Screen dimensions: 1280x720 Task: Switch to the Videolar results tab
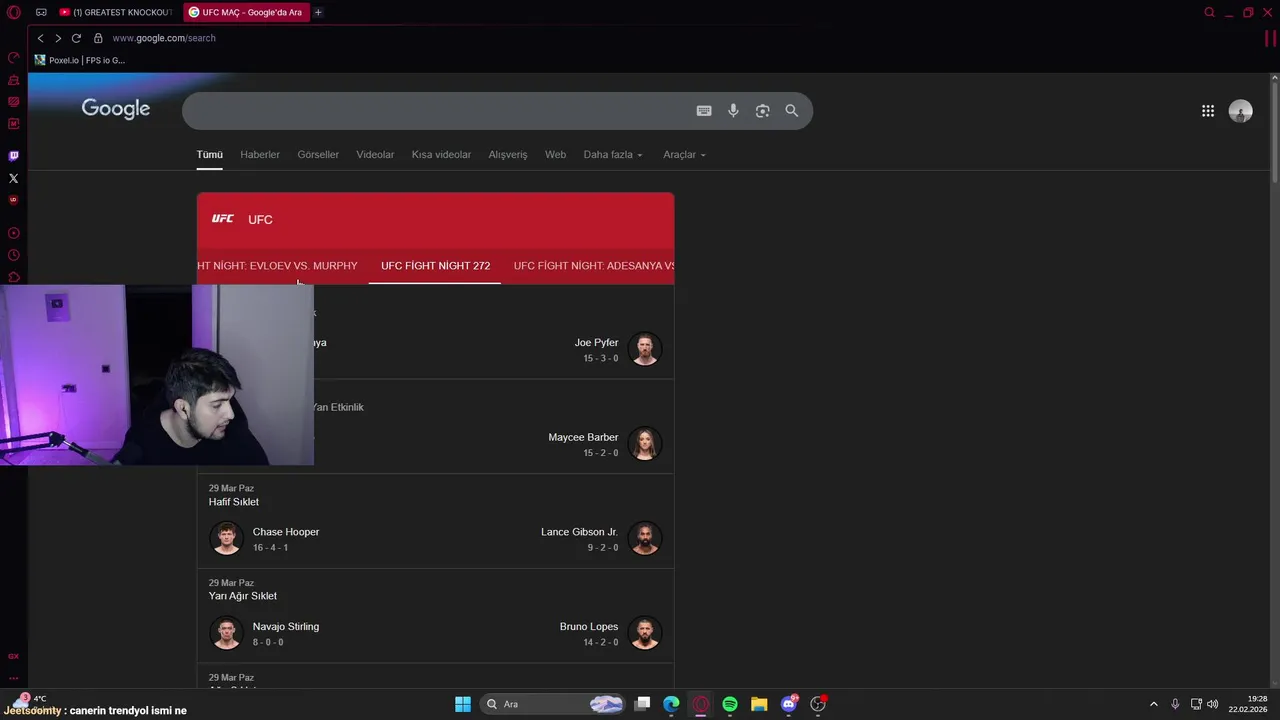[375, 155]
